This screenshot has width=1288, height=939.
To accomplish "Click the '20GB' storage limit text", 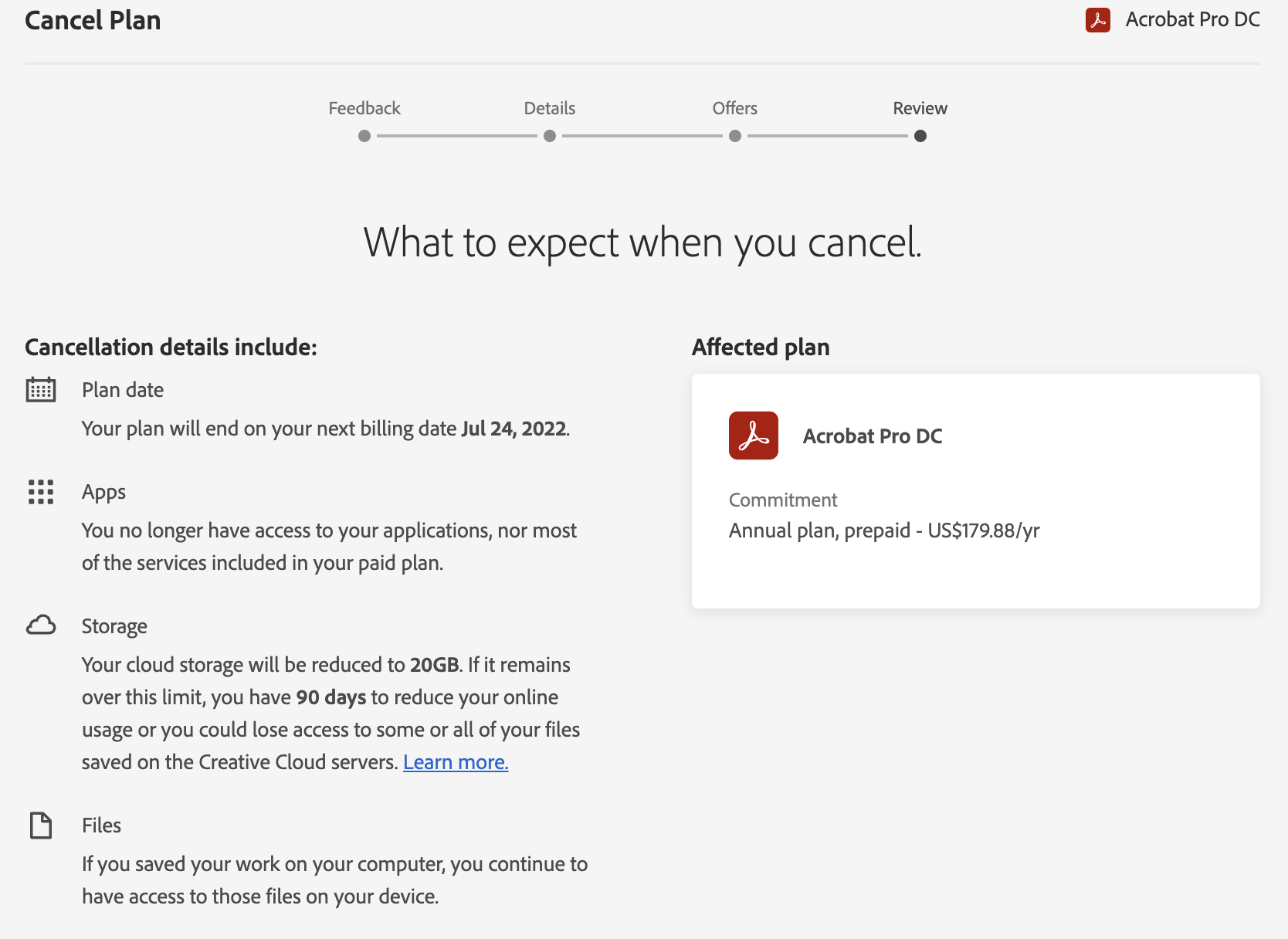I will tap(435, 665).
